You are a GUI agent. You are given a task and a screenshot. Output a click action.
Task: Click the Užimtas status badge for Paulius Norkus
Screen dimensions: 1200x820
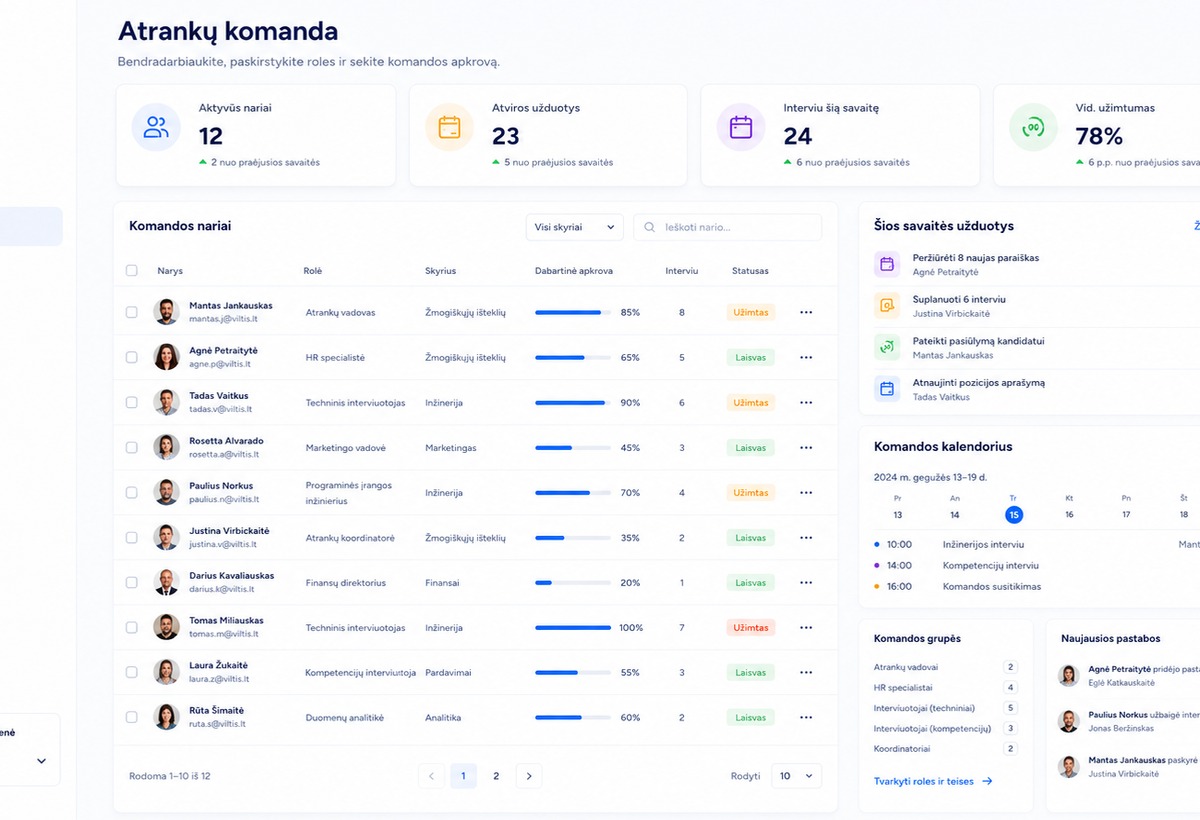[x=751, y=492]
